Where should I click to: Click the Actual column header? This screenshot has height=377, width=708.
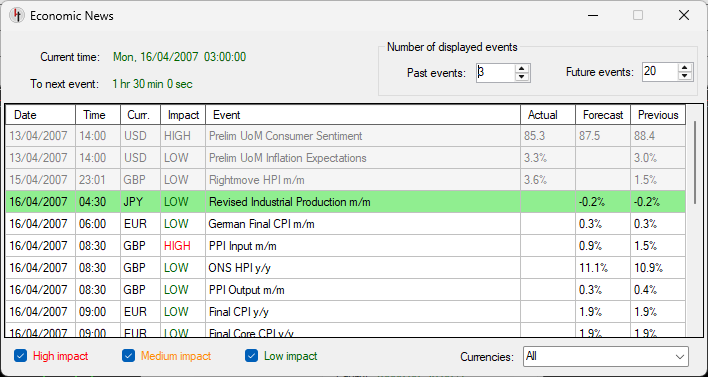click(x=548, y=115)
